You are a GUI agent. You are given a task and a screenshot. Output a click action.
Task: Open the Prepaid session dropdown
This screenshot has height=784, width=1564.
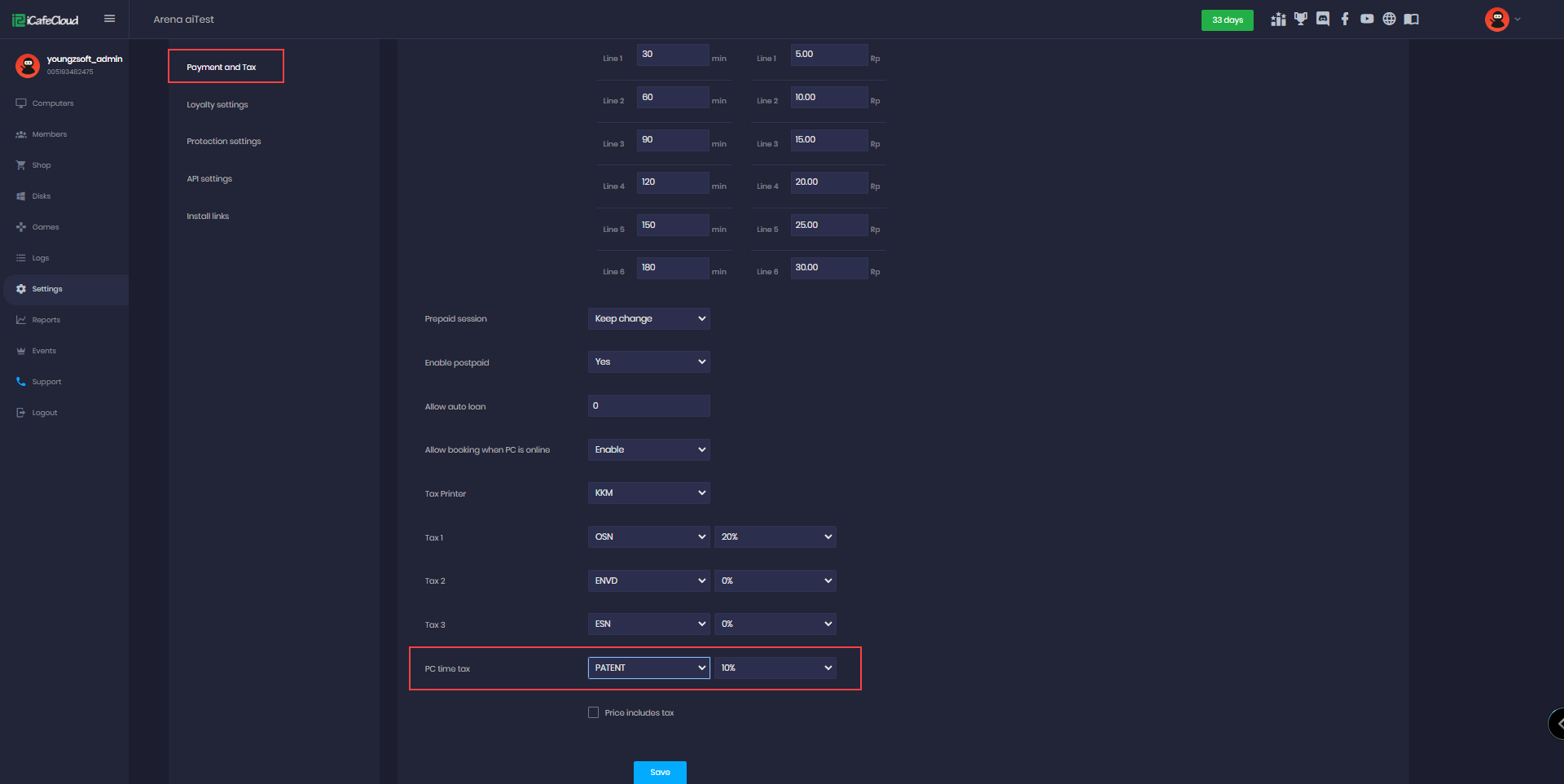(x=648, y=319)
